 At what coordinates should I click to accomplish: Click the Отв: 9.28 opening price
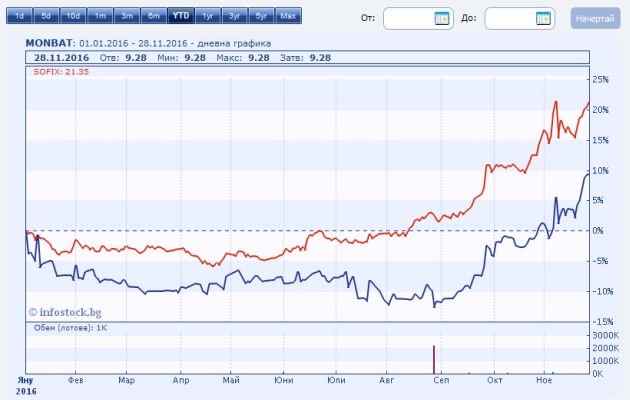point(123,58)
